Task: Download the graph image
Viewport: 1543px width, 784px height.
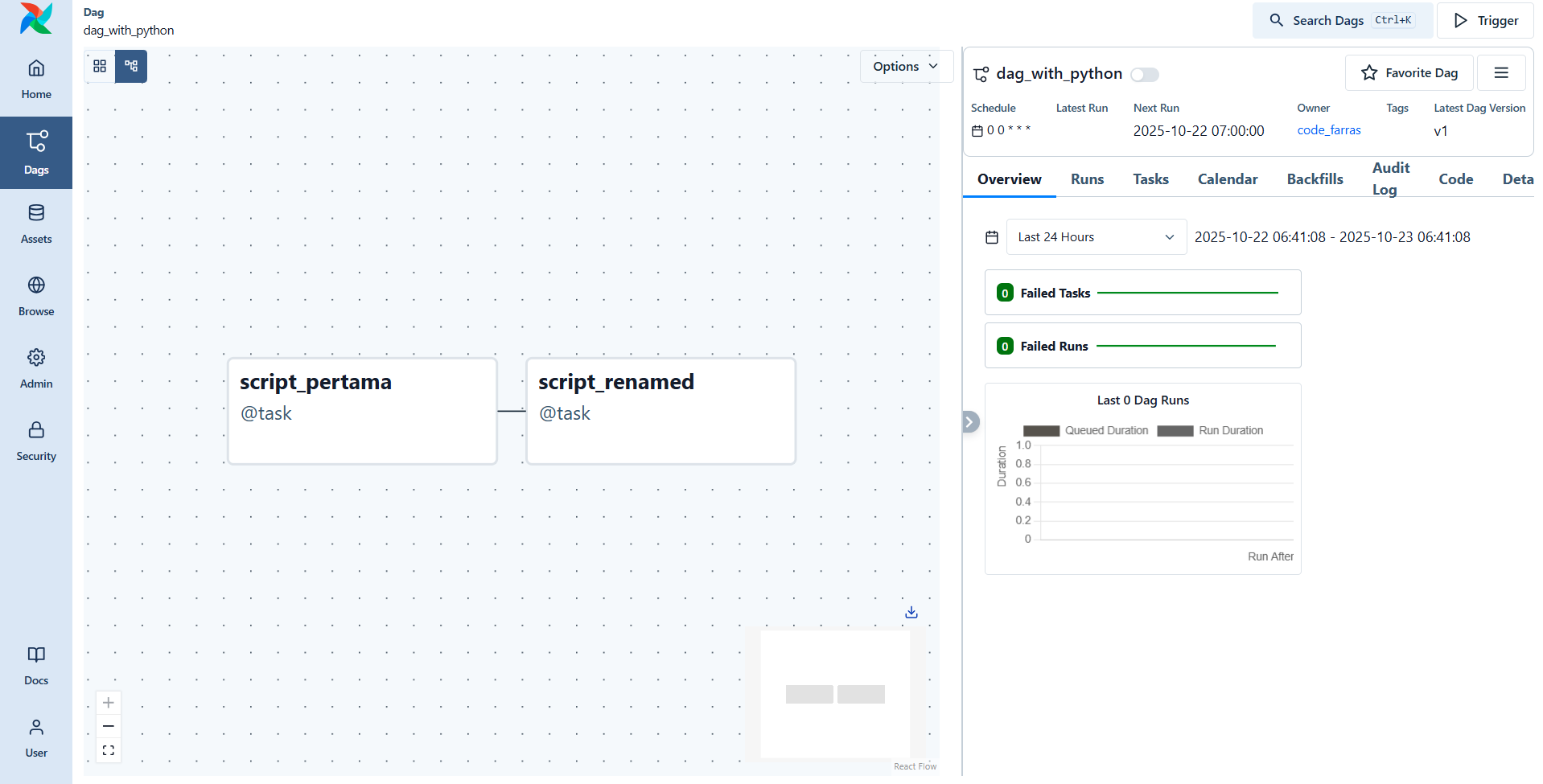Action: click(x=911, y=613)
